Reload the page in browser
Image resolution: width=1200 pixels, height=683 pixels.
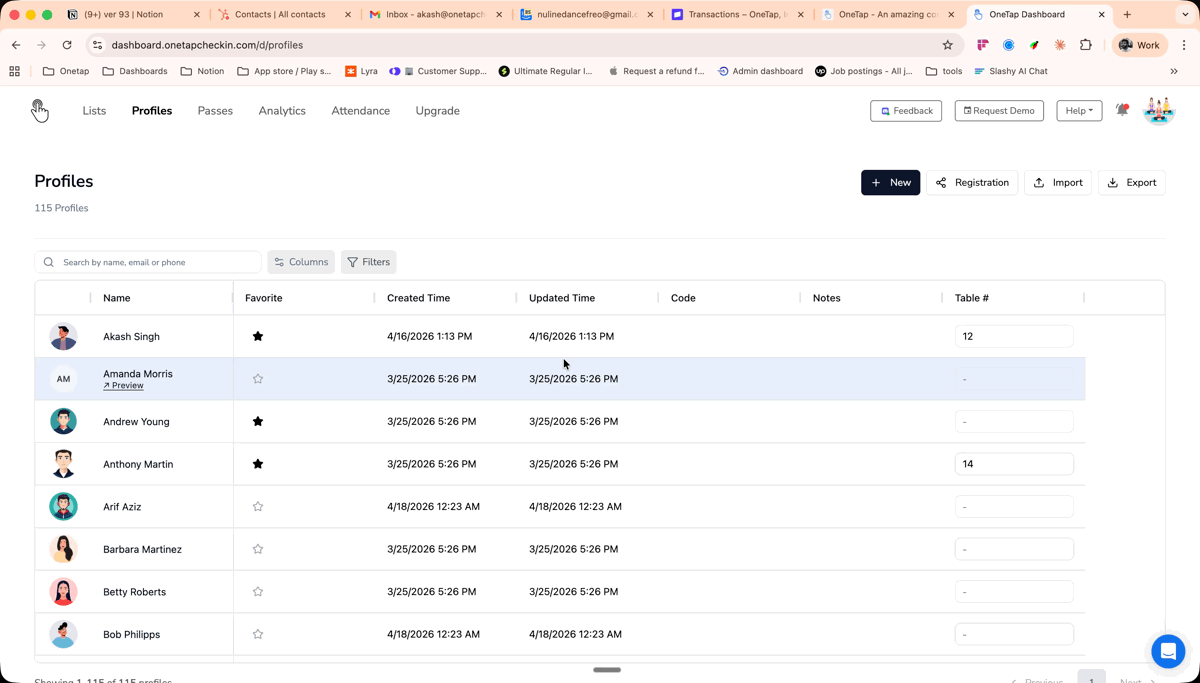pyautogui.click(x=67, y=45)
